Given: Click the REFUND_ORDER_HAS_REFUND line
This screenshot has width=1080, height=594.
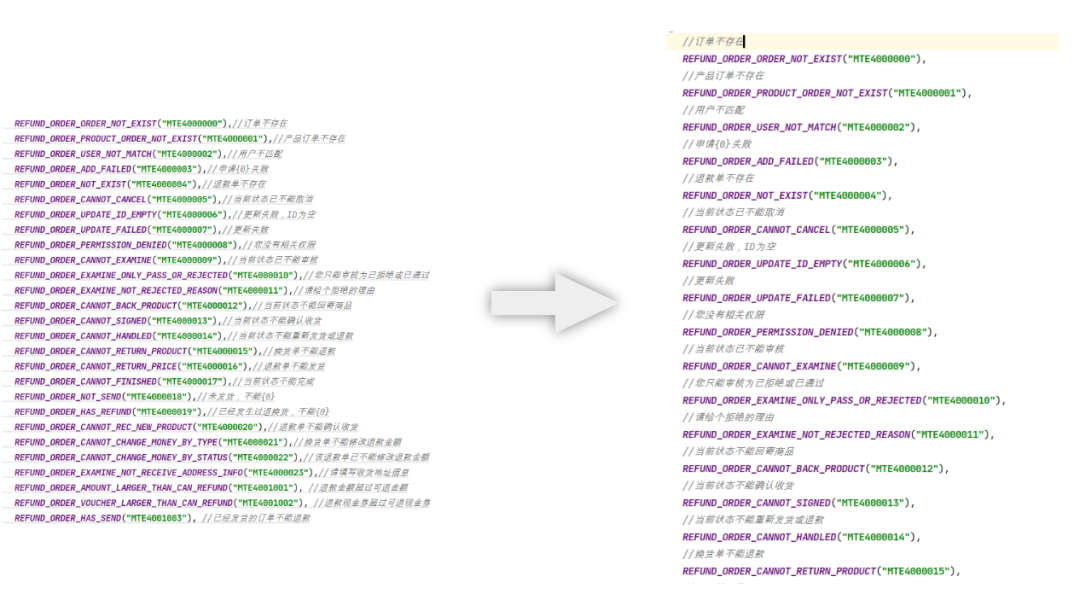Looking at the screenshot, I should click(x=172, y=411).
